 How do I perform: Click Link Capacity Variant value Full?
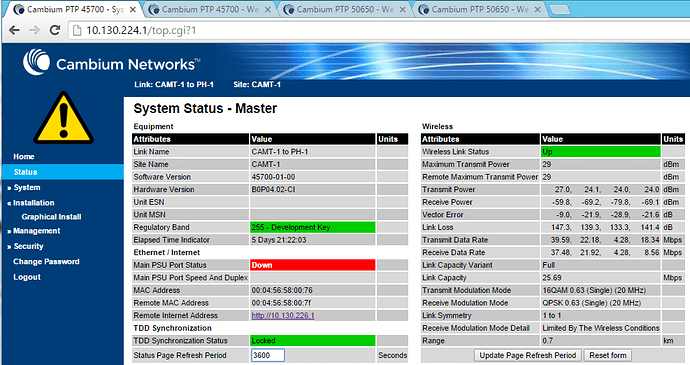pos(549,265)
